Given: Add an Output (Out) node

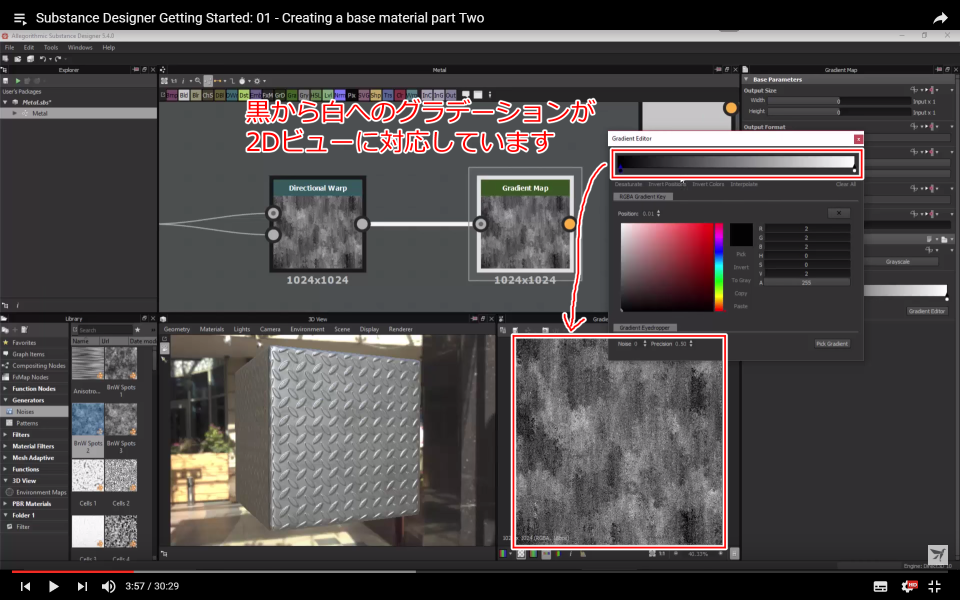Looking at the screenshot, I should click(x=451, y=96).
